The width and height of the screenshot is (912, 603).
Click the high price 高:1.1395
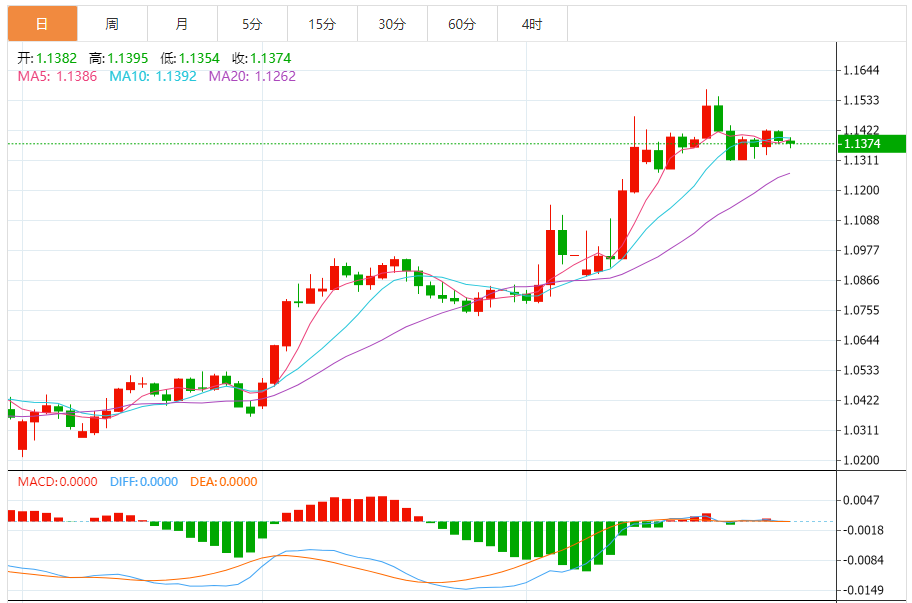[119, 58]
